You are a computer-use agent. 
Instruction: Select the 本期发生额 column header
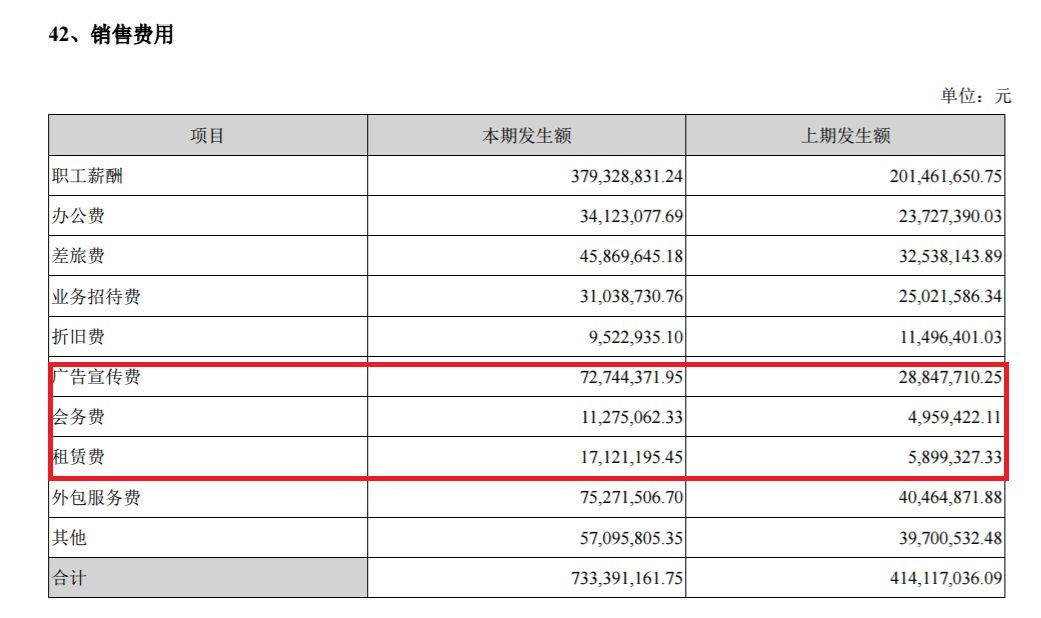point(527,136)
